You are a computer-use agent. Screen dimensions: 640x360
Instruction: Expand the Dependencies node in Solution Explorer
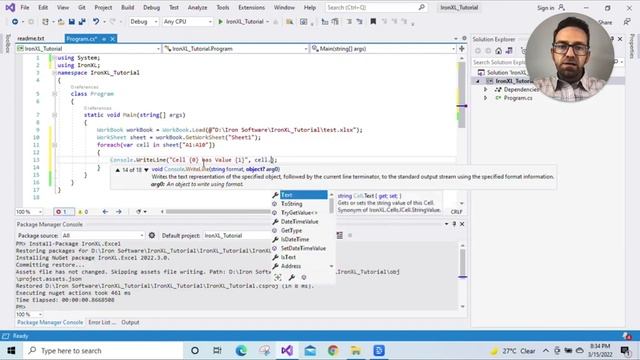486,89
